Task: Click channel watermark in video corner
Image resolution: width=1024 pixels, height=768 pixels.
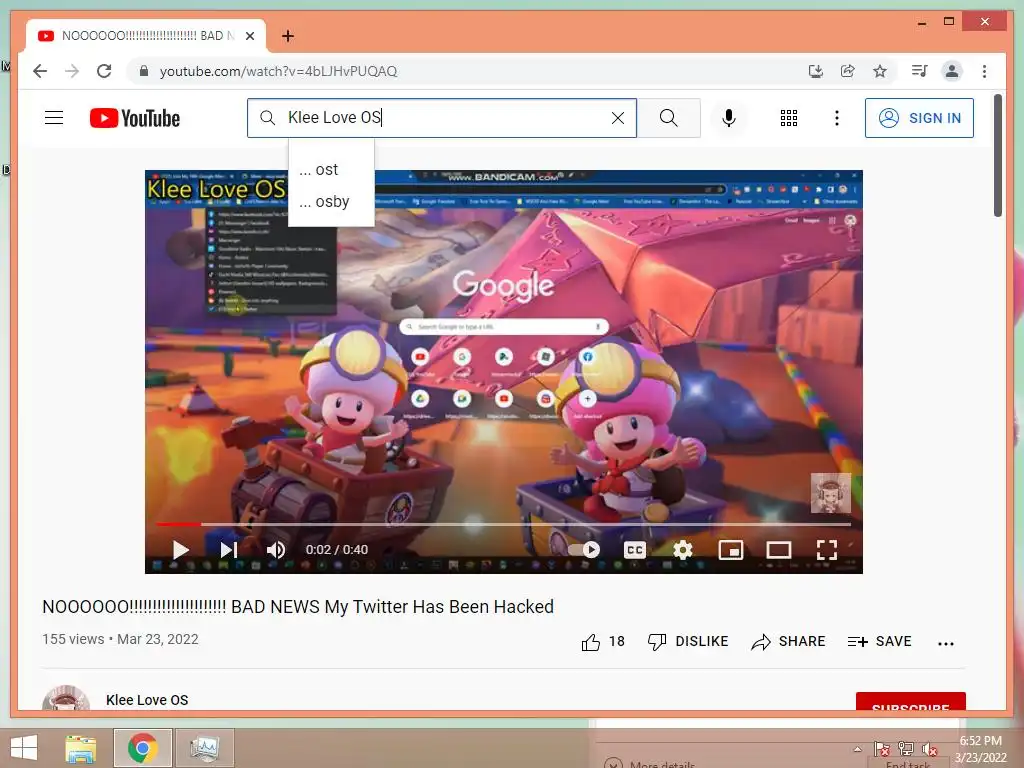Action: (x=831, y=493)
